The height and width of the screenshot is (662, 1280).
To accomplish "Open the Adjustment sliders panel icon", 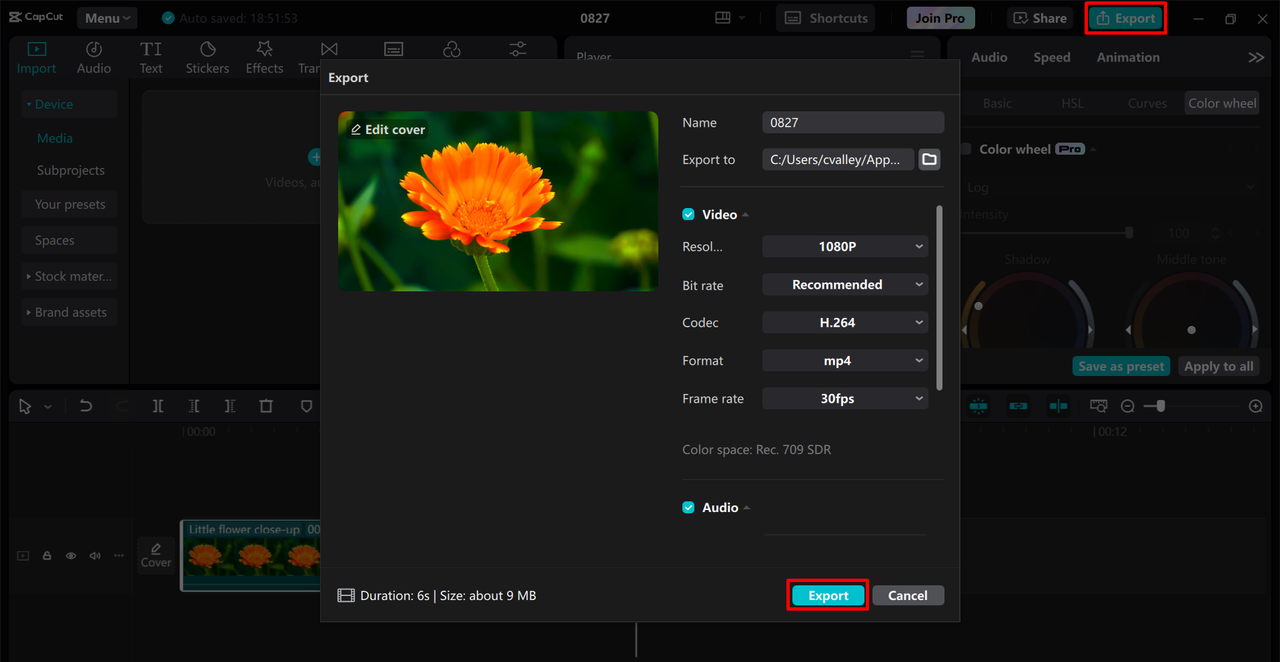I will pyautogui.click(x=518, y=50).
